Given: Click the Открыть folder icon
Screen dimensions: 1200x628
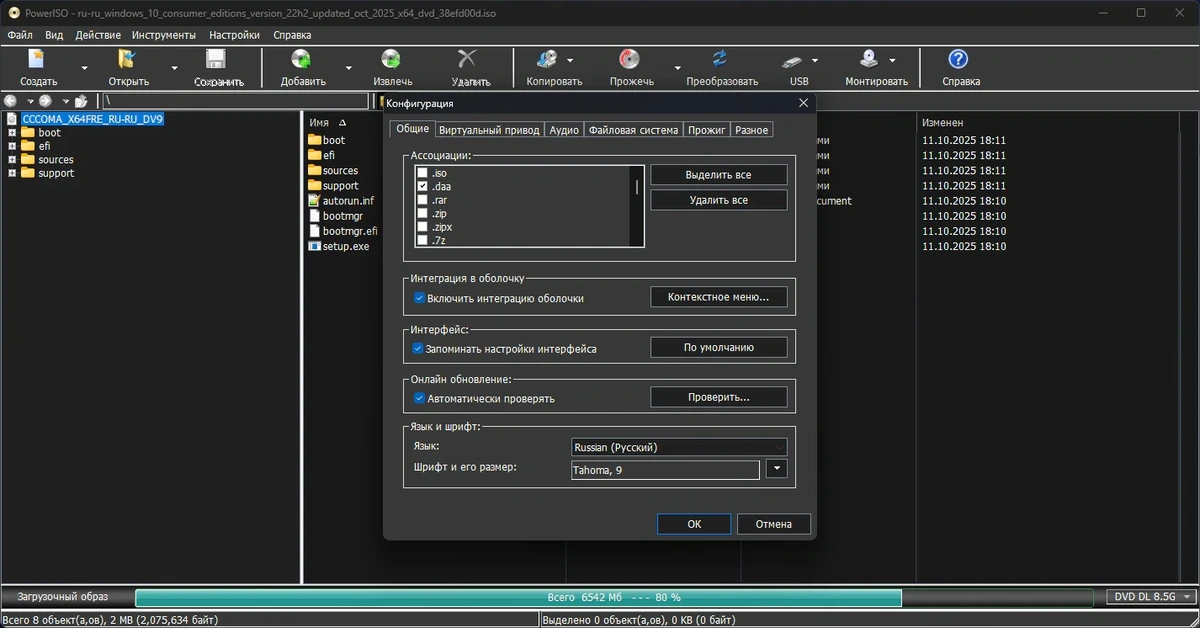Looking at the screenshot, I should point(128,59).
